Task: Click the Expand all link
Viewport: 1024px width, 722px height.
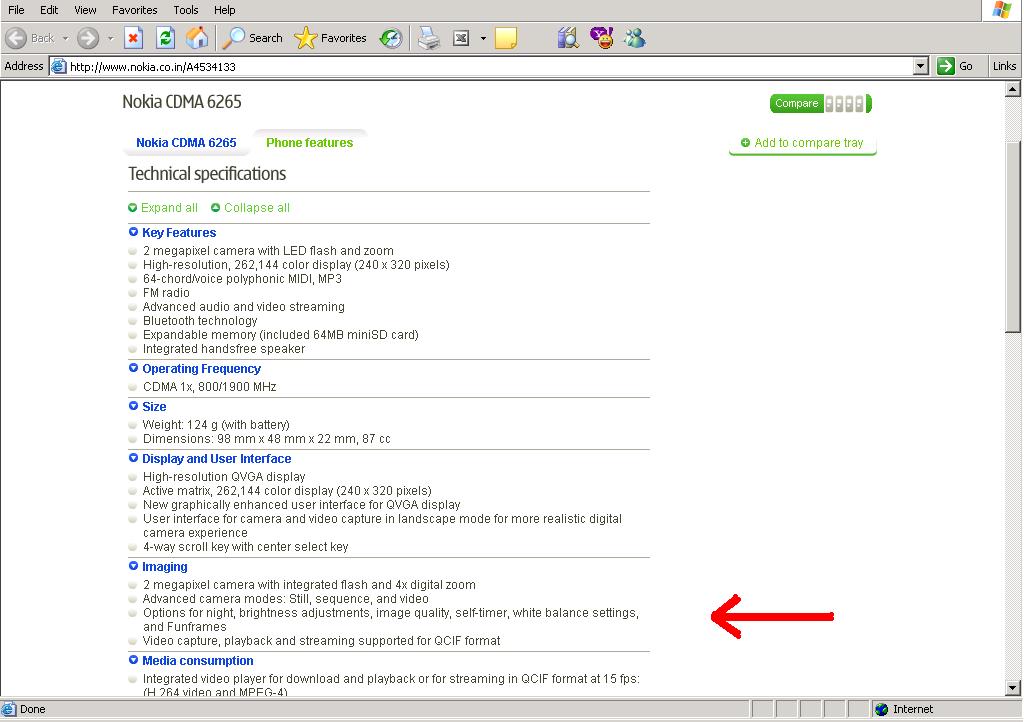Action: tap(163, 208)
